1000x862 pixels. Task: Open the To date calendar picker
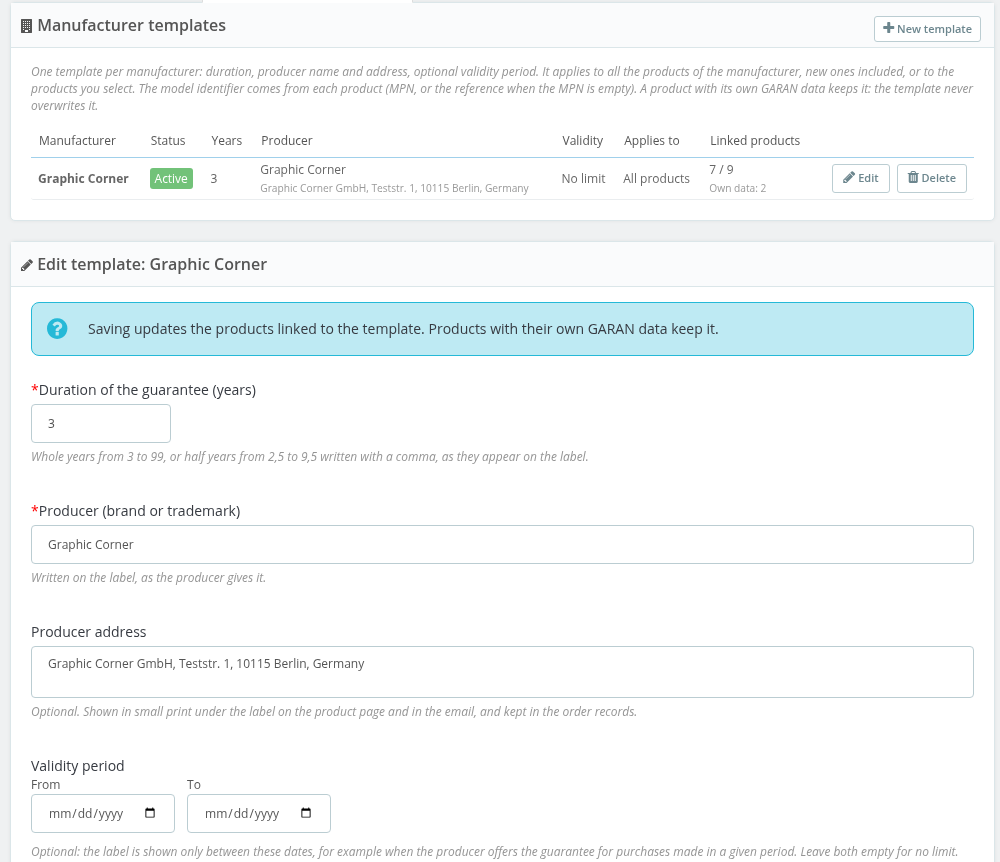click(x=305, y=813)
